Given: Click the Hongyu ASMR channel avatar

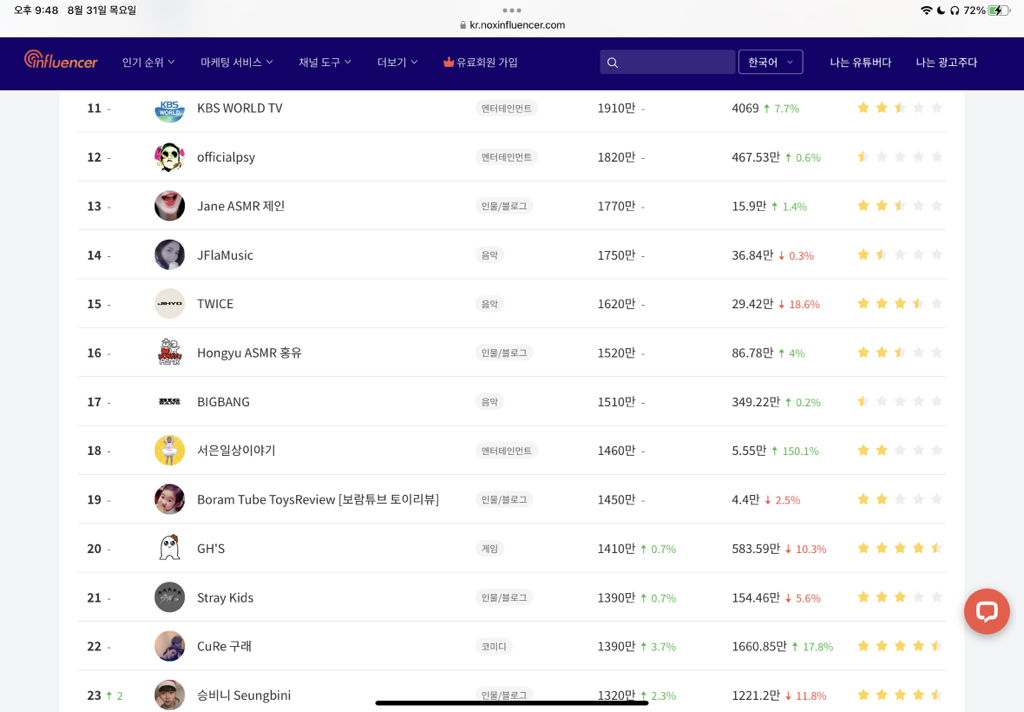Looking at the screenshot, I should (x=169, y=353).
